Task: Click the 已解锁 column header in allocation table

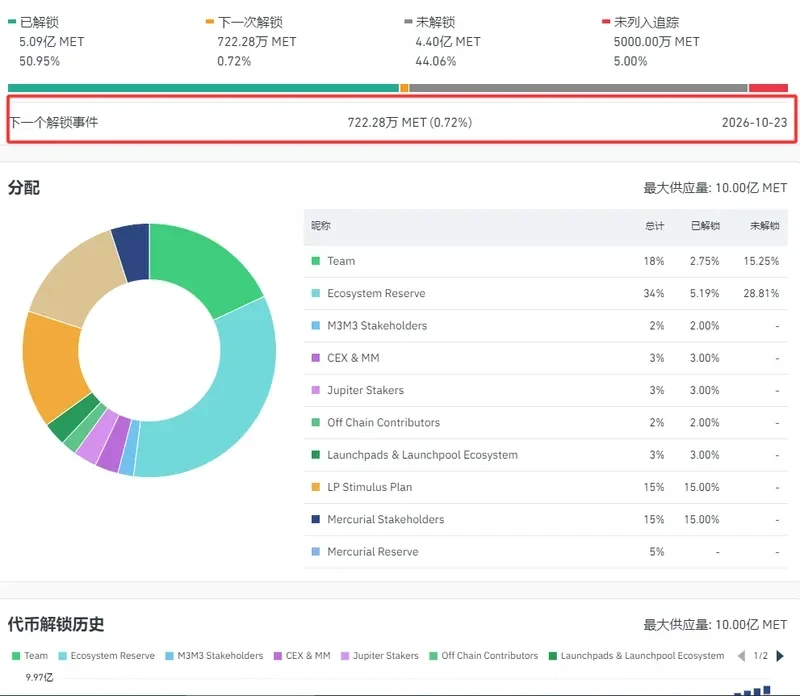Action: coord(705,226)
